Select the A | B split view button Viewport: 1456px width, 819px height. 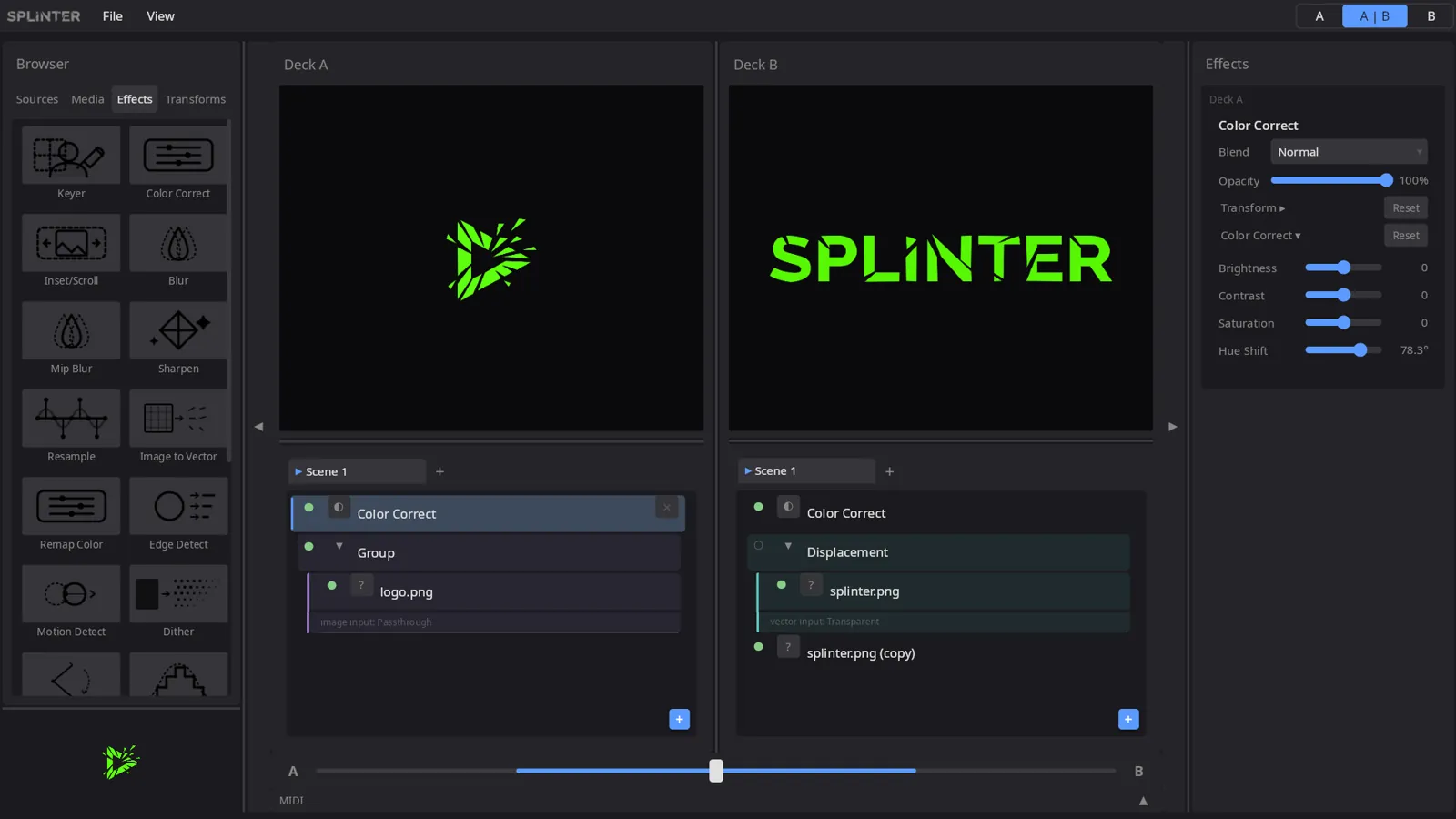[1375, 16]
